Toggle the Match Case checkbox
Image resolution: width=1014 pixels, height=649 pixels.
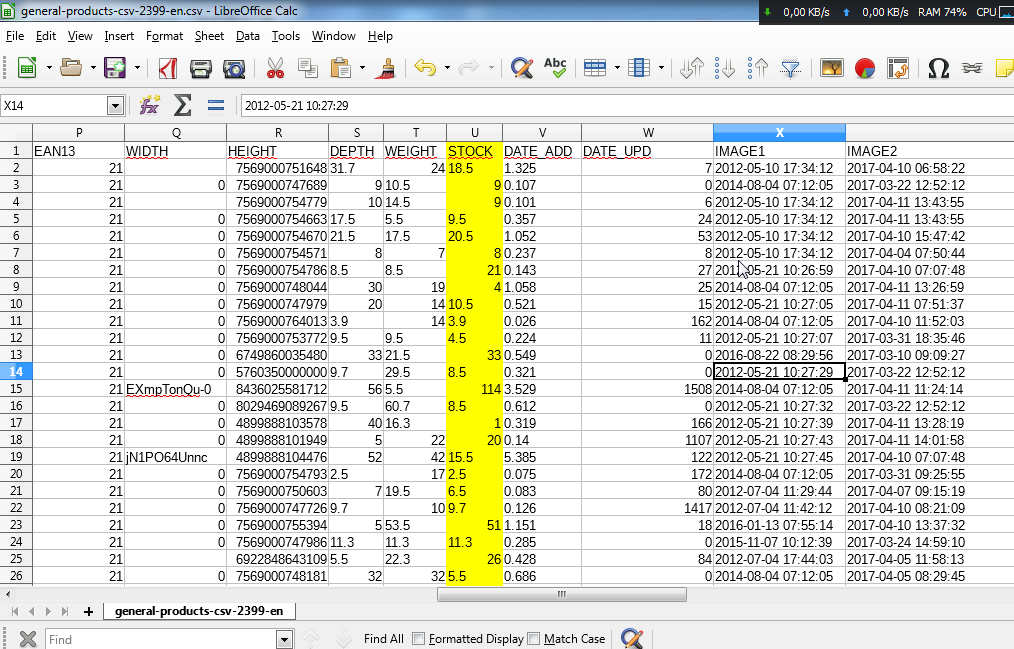534,639
